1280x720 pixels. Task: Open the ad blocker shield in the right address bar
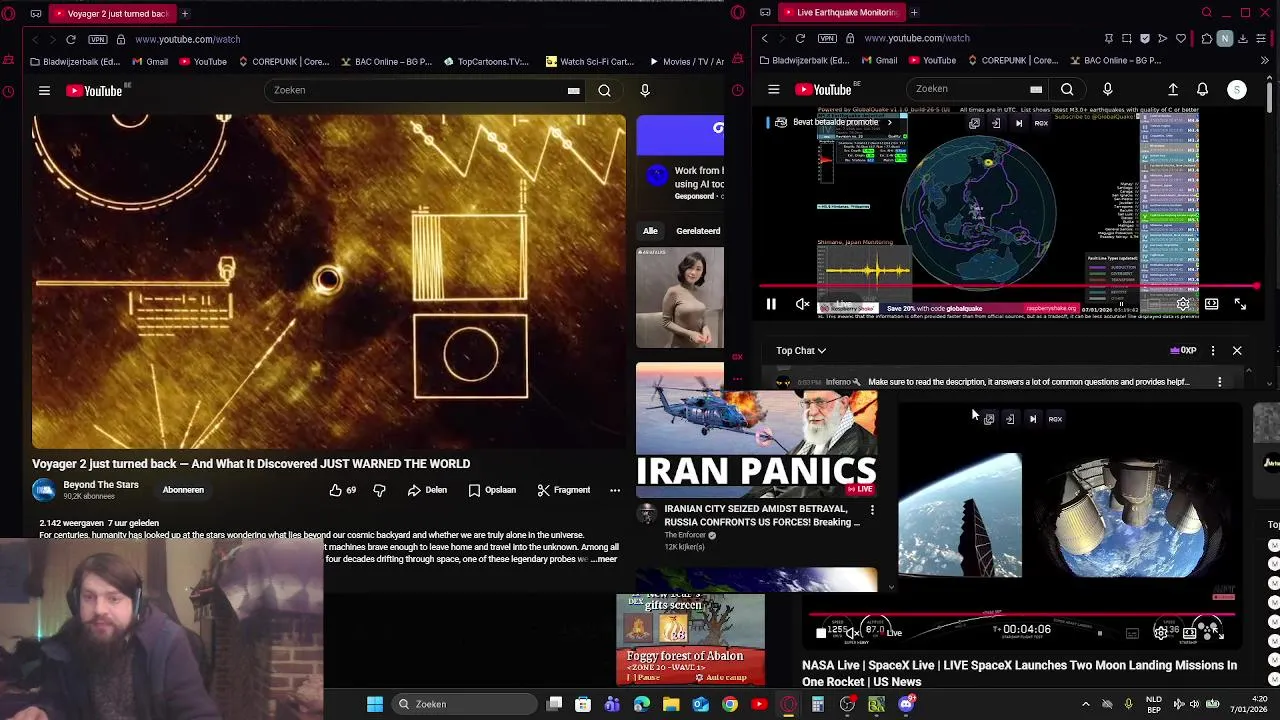[x=1145, y=38]
